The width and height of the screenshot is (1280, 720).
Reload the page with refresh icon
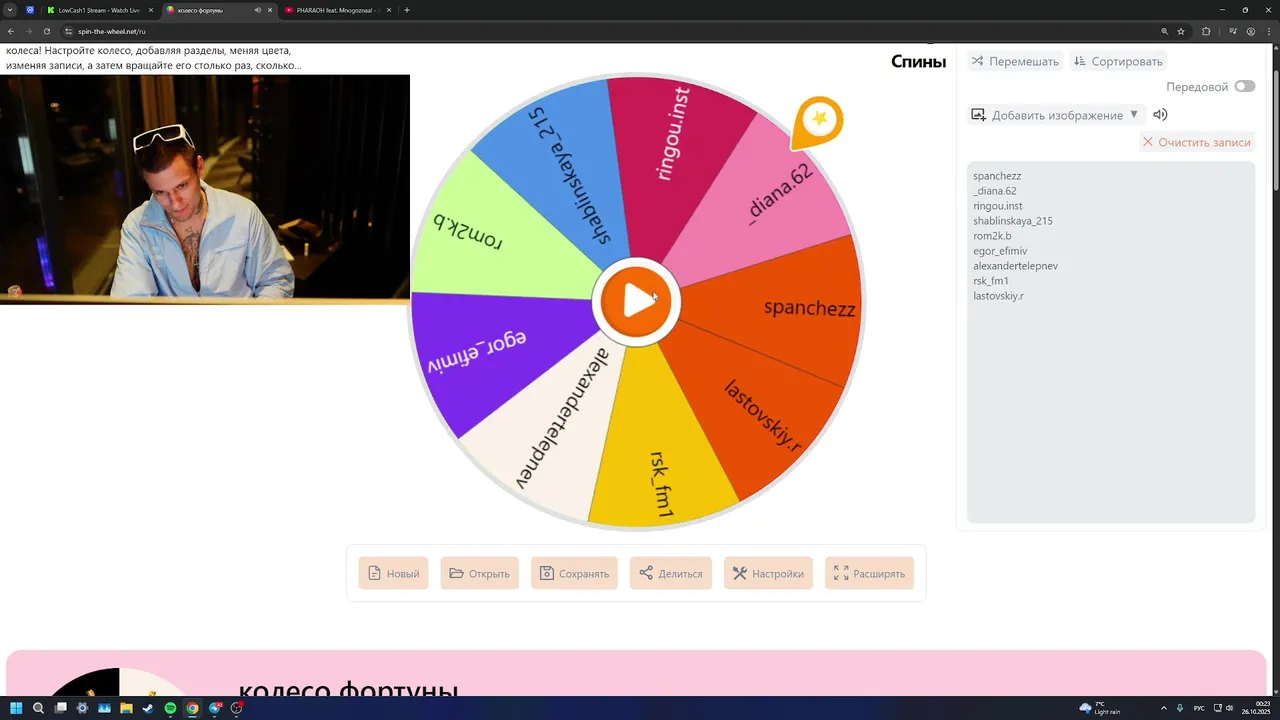(x=46, y=31)
